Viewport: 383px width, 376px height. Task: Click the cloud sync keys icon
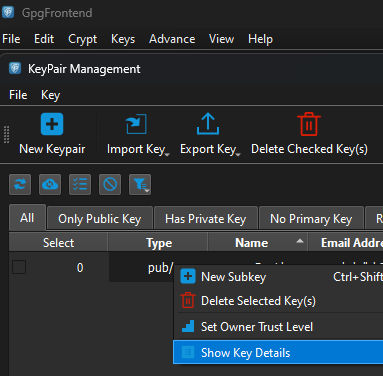(50, 184)
